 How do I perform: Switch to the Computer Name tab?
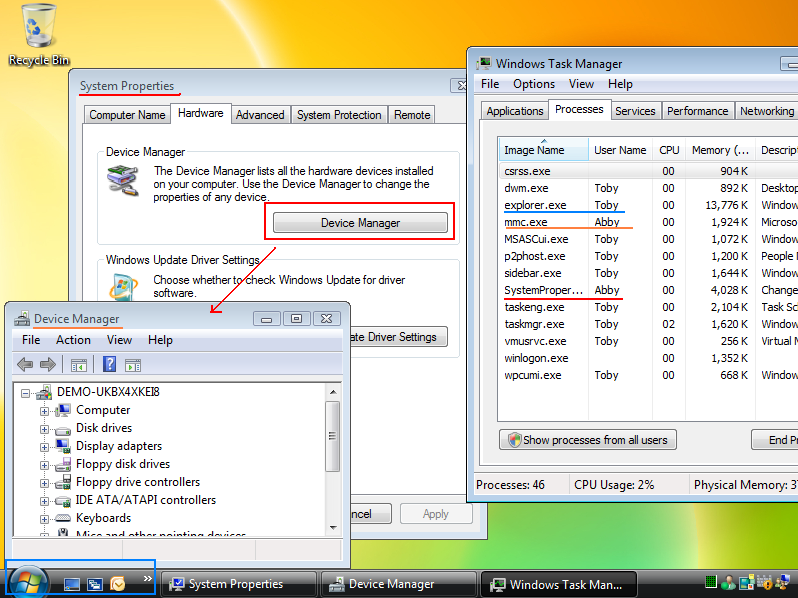[x=127, y=115]
